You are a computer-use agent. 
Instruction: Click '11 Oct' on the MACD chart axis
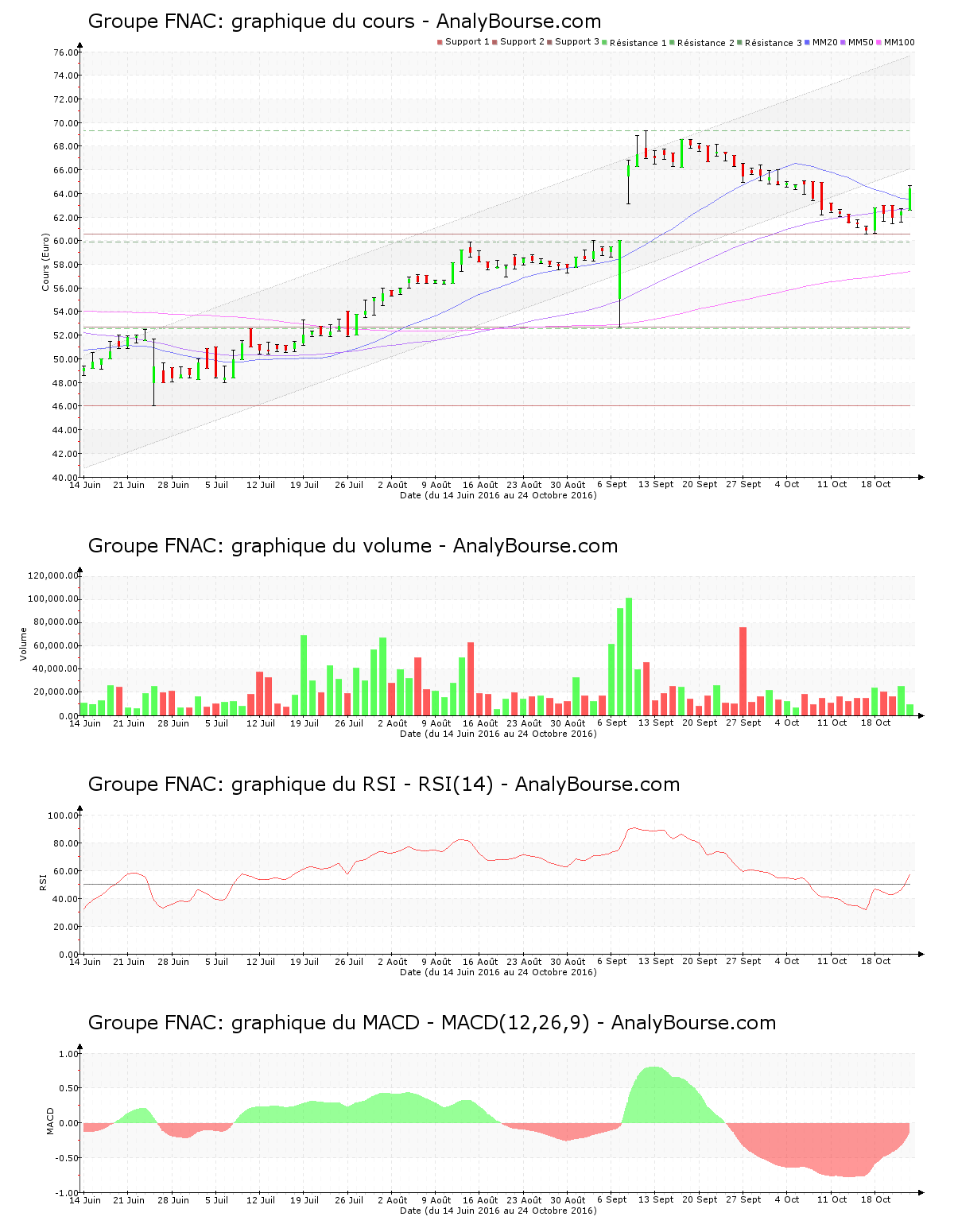click(x=832, y=1200)
